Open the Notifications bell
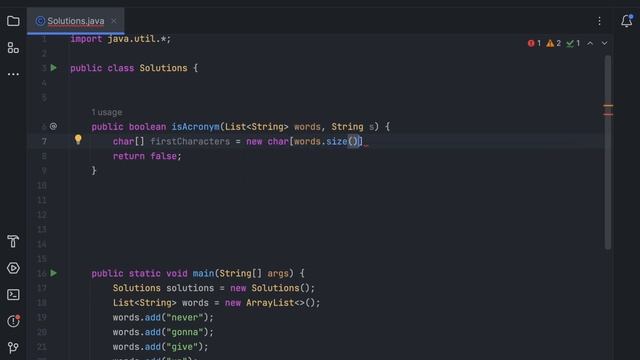The image size is (640, 360). pyautogui.click(x=627, y=21)
